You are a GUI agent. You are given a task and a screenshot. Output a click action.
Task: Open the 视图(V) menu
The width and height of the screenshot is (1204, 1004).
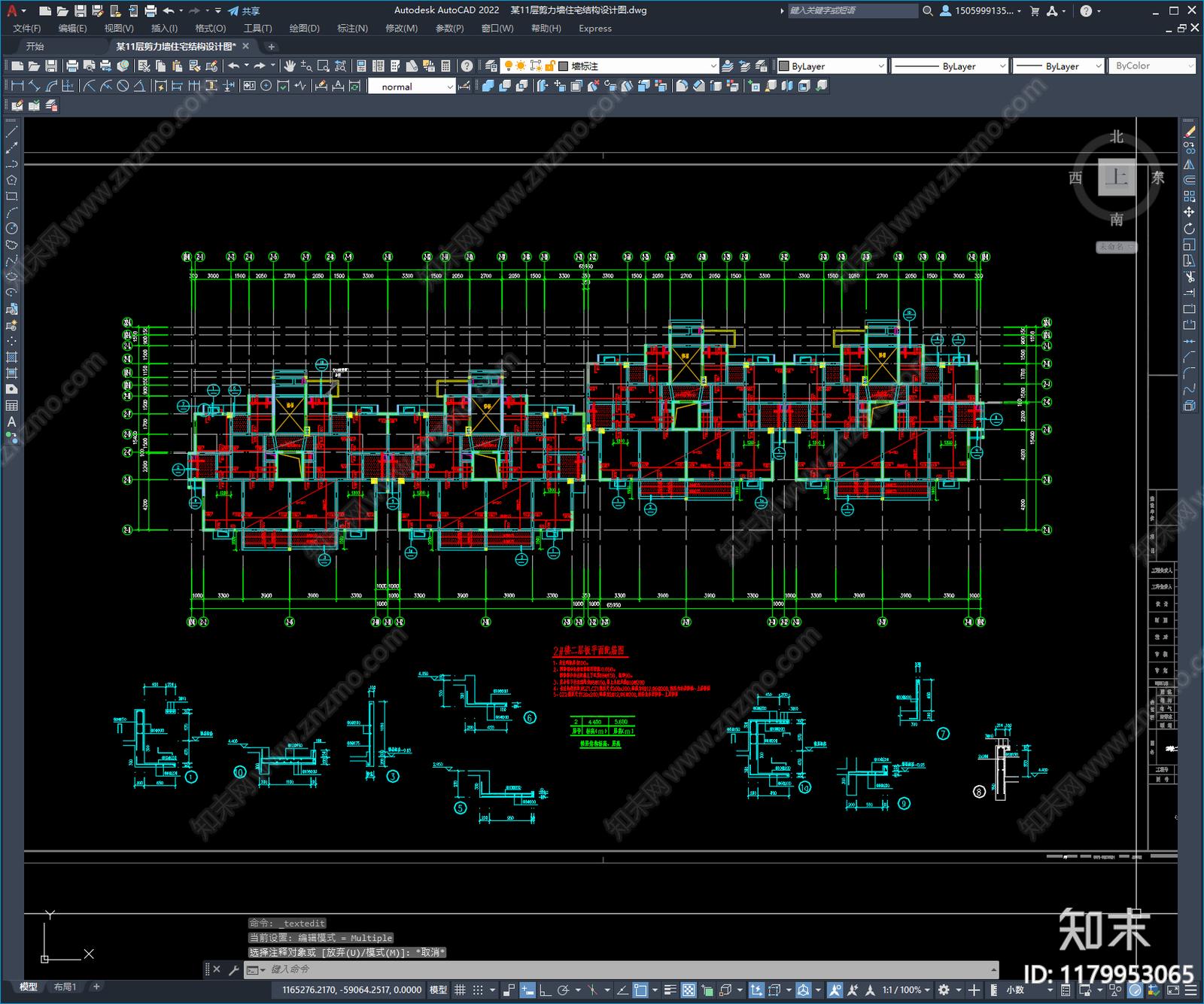pyautogui.click(x=119, y=28)
